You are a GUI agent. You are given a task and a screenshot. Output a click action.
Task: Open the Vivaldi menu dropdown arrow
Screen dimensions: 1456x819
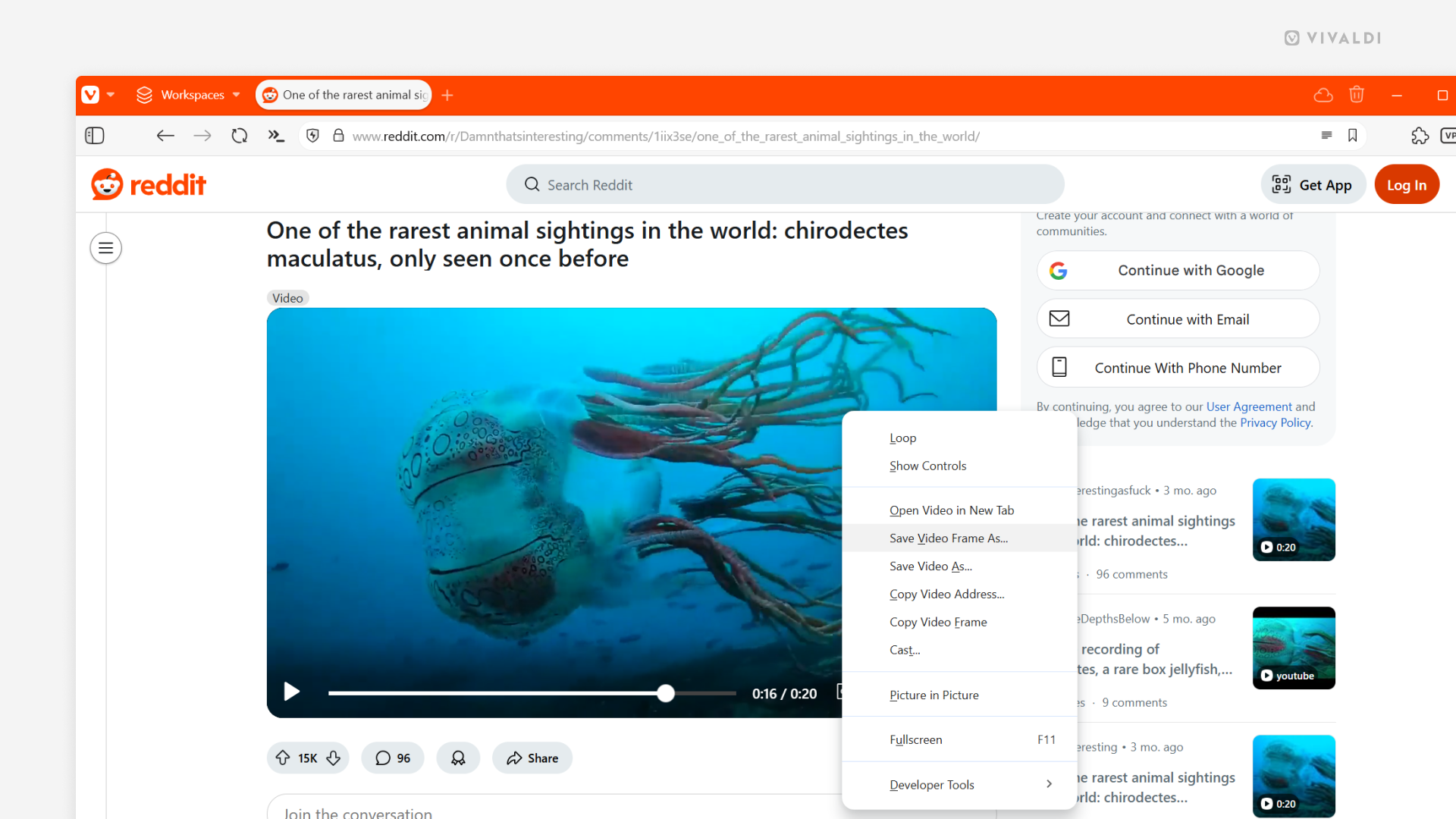click(111, 95)
